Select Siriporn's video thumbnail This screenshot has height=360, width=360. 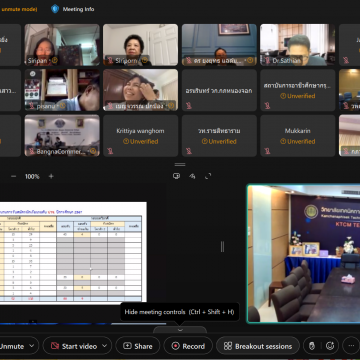[140, 45]
